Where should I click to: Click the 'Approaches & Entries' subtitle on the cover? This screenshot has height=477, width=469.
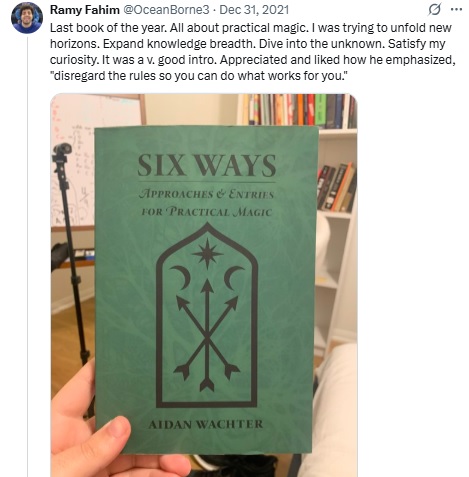point(206,194)
